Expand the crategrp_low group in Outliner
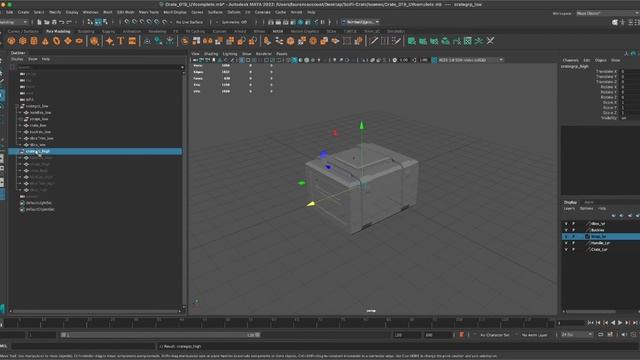The height and width of the screenshot is (360, 640). point(17,106)
